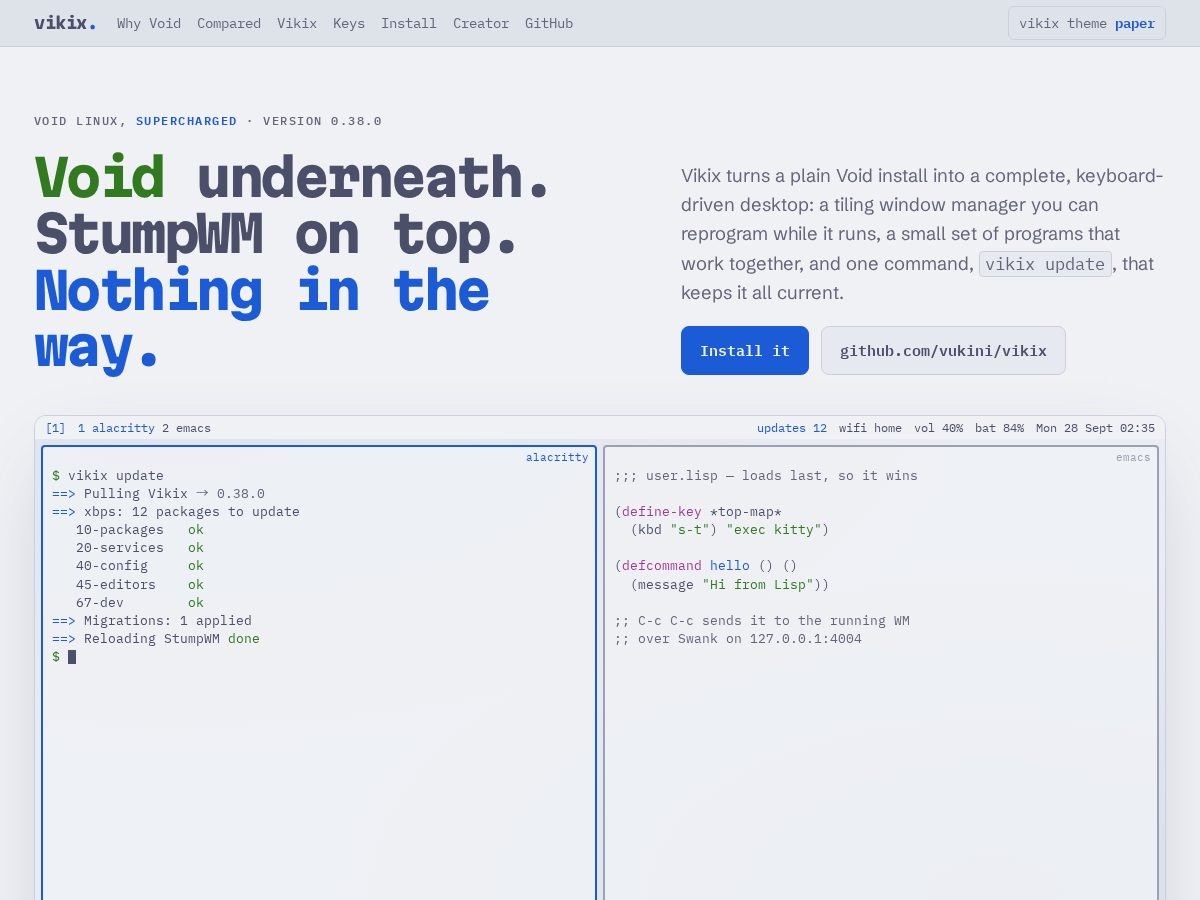Click the '40-config' row
Viewport: 1200px width, 900px height.
(139, 566)
